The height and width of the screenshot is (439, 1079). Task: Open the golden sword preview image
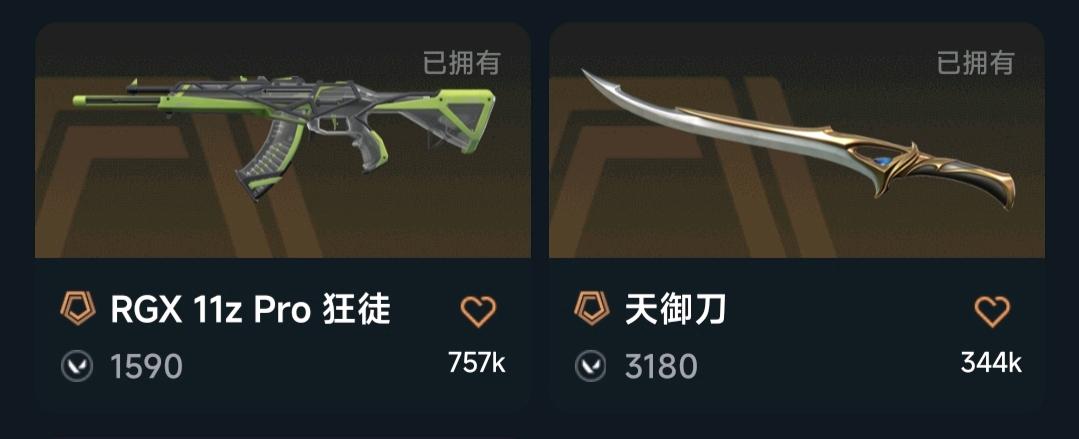point(797,140)
